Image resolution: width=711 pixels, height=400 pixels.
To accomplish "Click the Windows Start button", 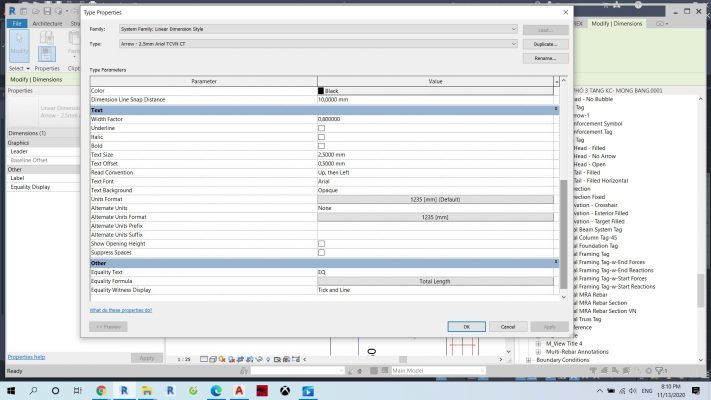I will click(11, 390).
